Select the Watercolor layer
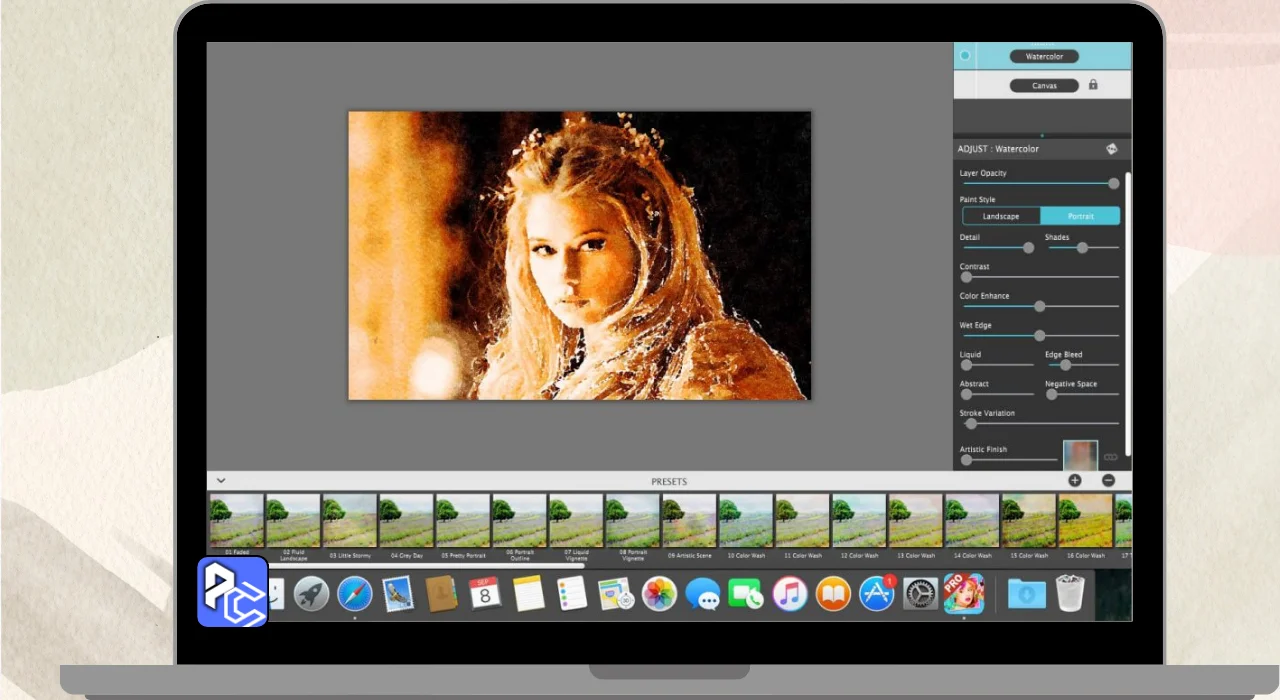The width and height of the screenshot is (1280, 700). point(1044,57)
